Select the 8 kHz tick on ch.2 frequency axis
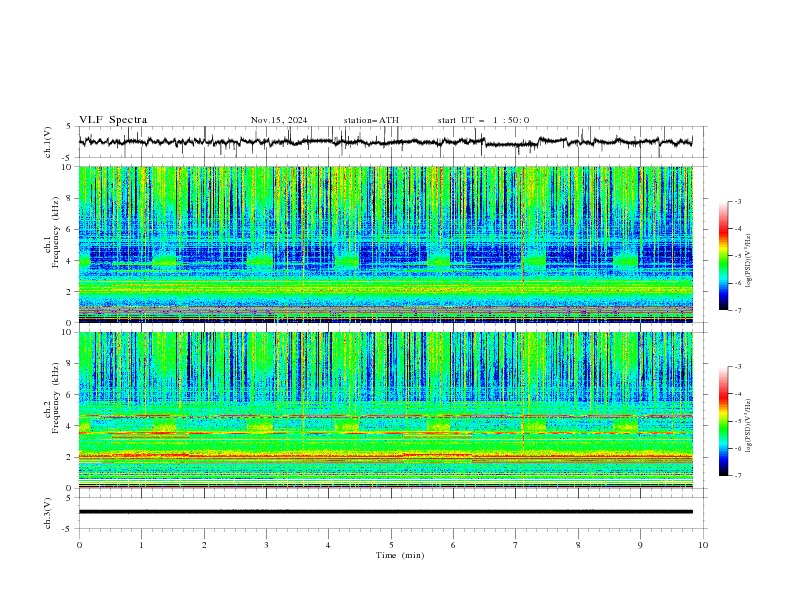The width and height of the screenshot is (792, 612). pyautogui.click(x=71, y=364)
